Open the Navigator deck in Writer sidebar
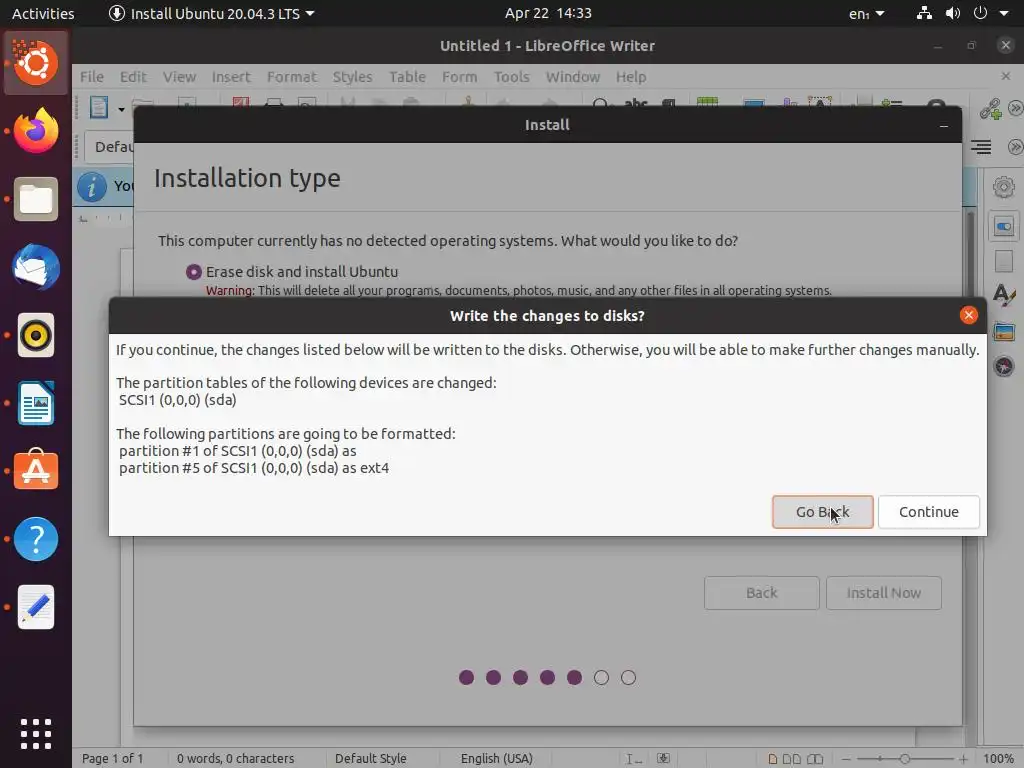Viewport: 1024px width, 768px height. click(1004, 366)
